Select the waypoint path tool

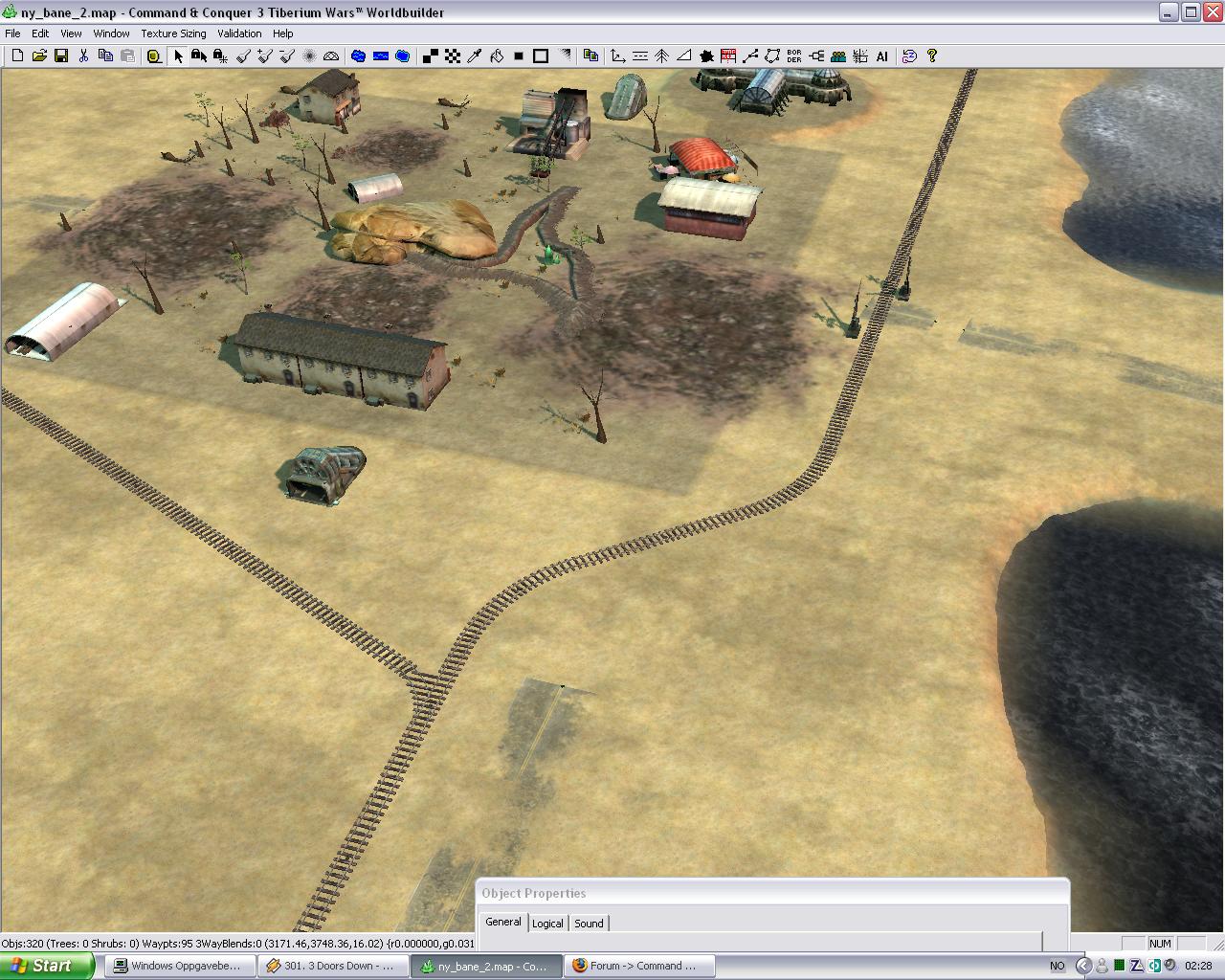(750, 56)
